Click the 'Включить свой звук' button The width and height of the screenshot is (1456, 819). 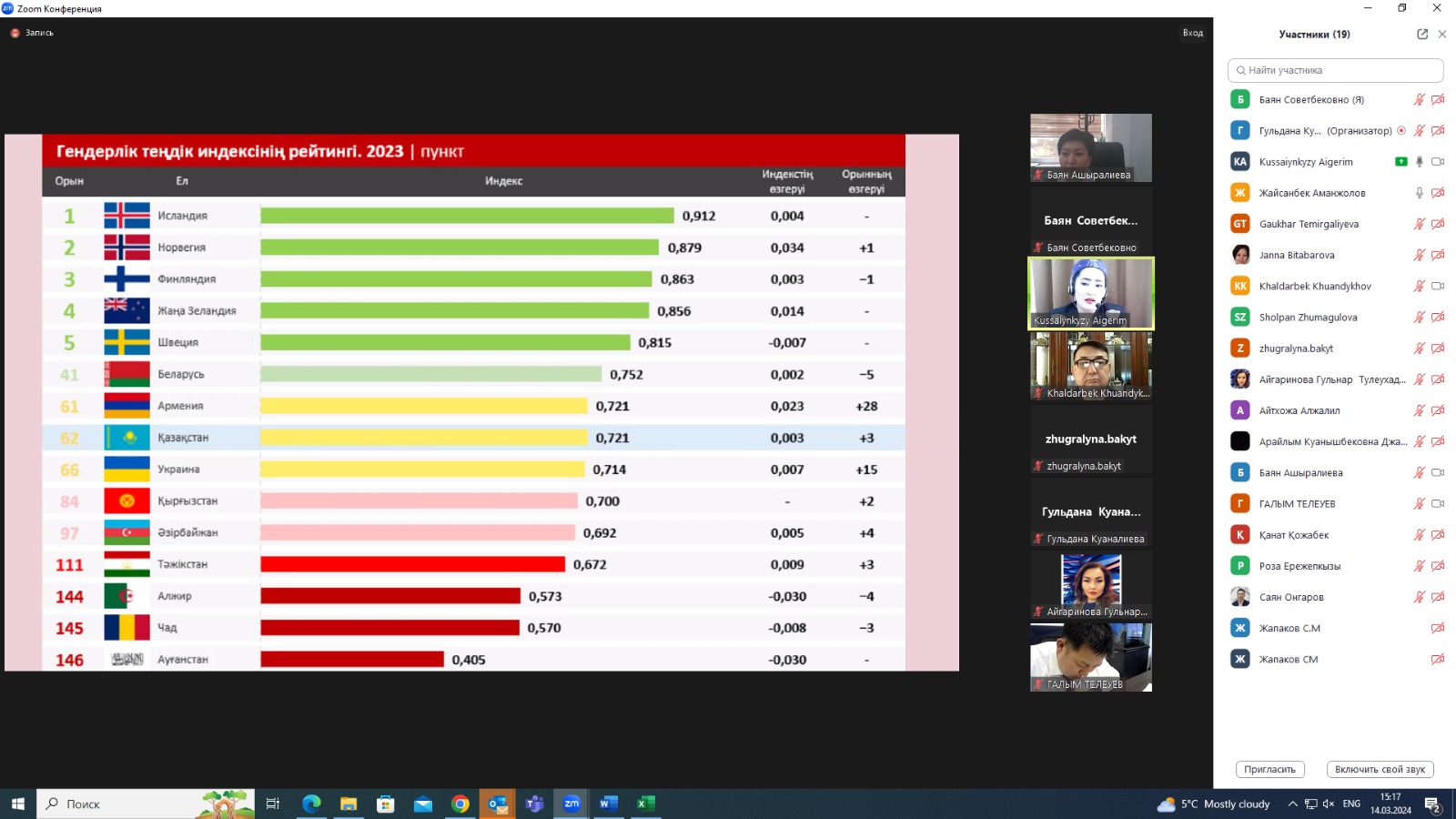(x=1380, y=769)
